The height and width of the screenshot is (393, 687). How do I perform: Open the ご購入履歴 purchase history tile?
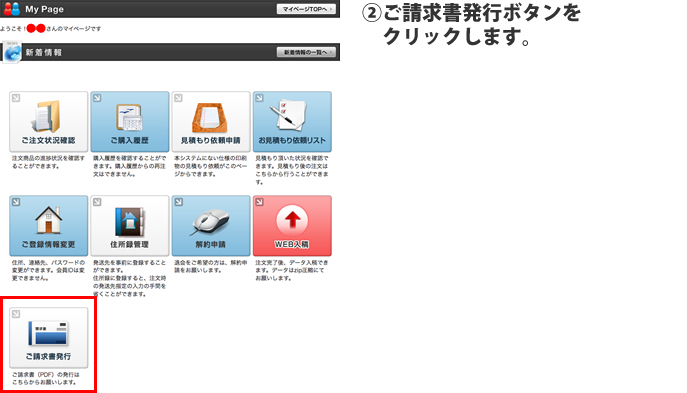click(130, 121)
